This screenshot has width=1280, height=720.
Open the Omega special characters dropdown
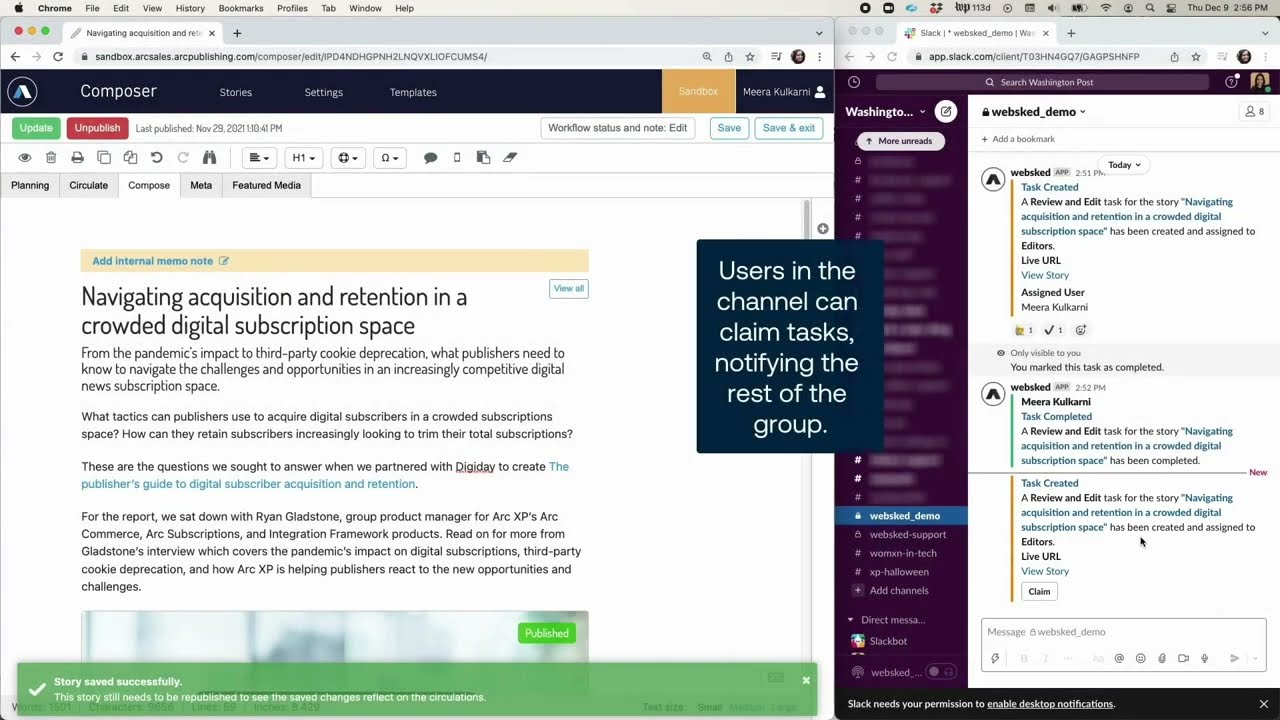390,158
